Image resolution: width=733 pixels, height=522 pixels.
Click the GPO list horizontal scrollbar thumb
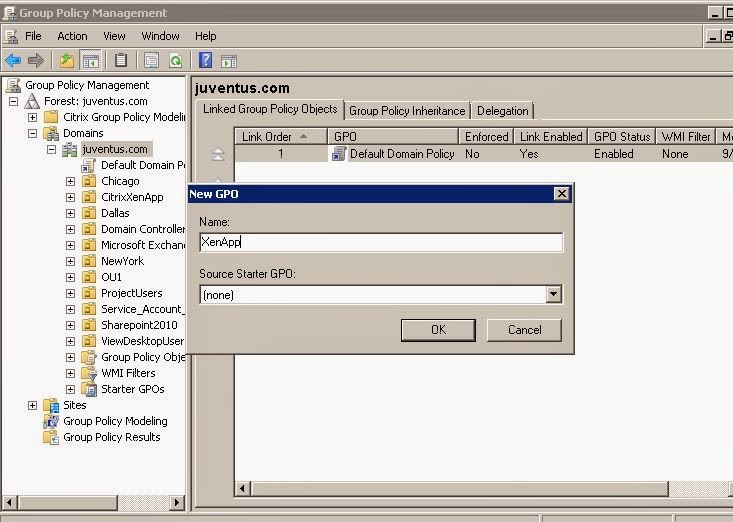tap(460, 489)
